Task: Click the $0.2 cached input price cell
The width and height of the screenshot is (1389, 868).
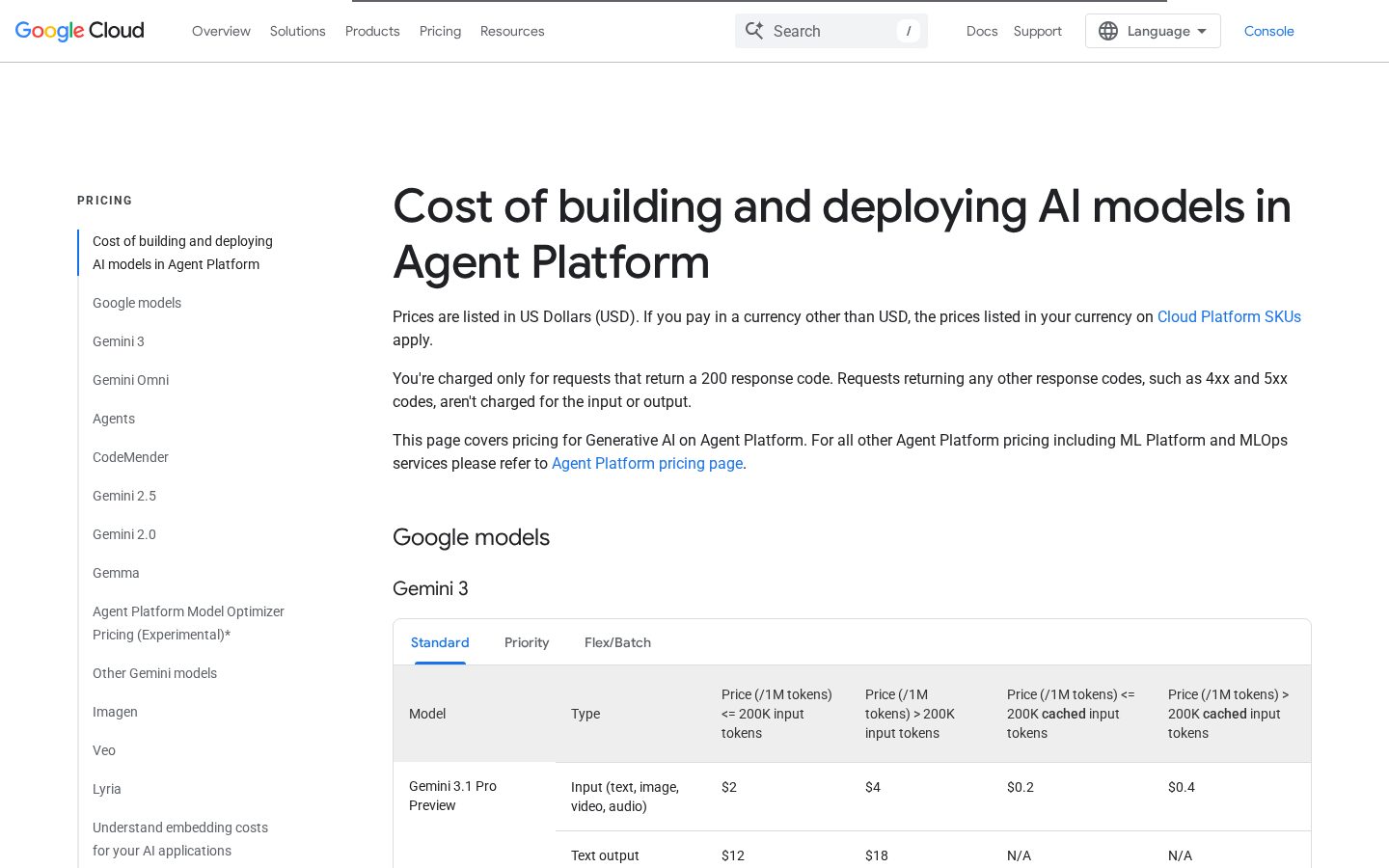Action: (1021, 787)
